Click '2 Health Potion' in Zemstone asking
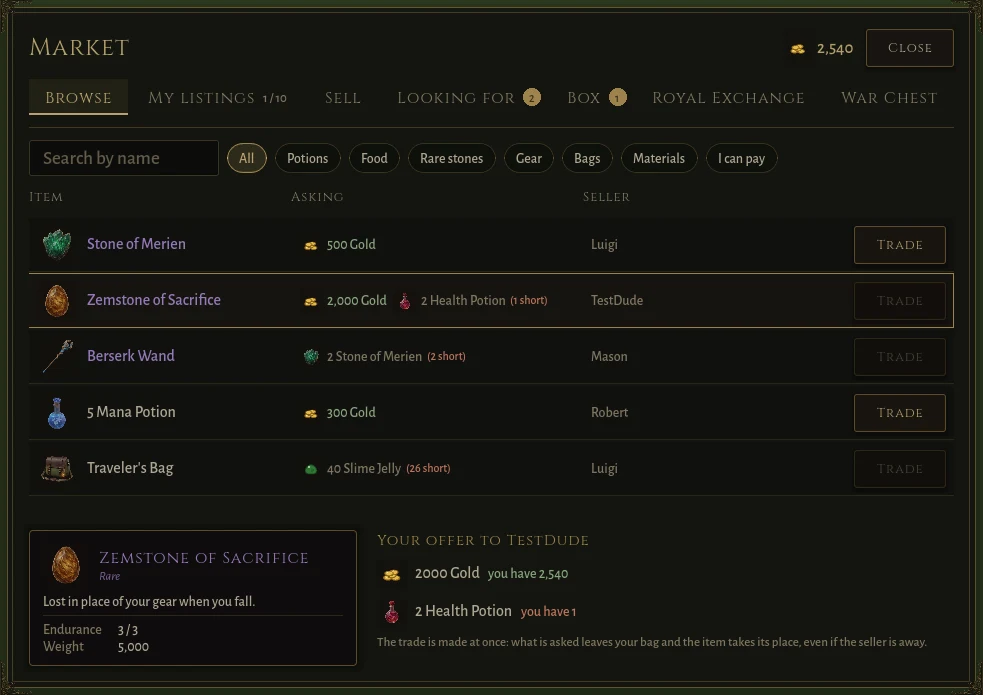Screen dimensions: 983x695 coord(463,301)
